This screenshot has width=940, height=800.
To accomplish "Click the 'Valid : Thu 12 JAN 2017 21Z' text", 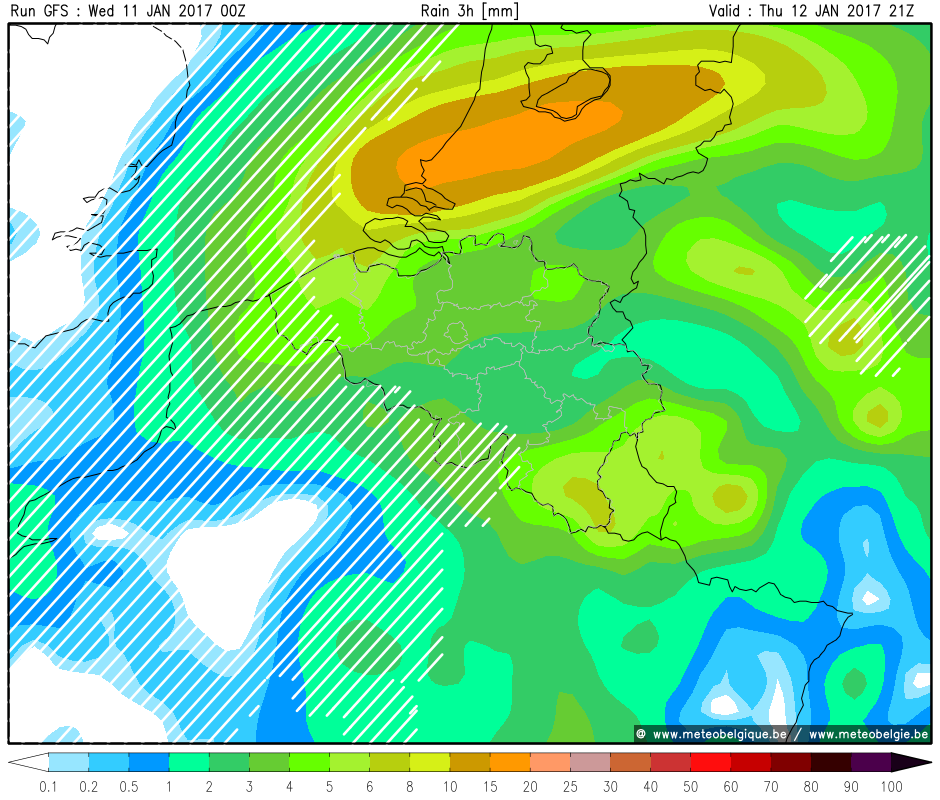I will coord(811,11).
